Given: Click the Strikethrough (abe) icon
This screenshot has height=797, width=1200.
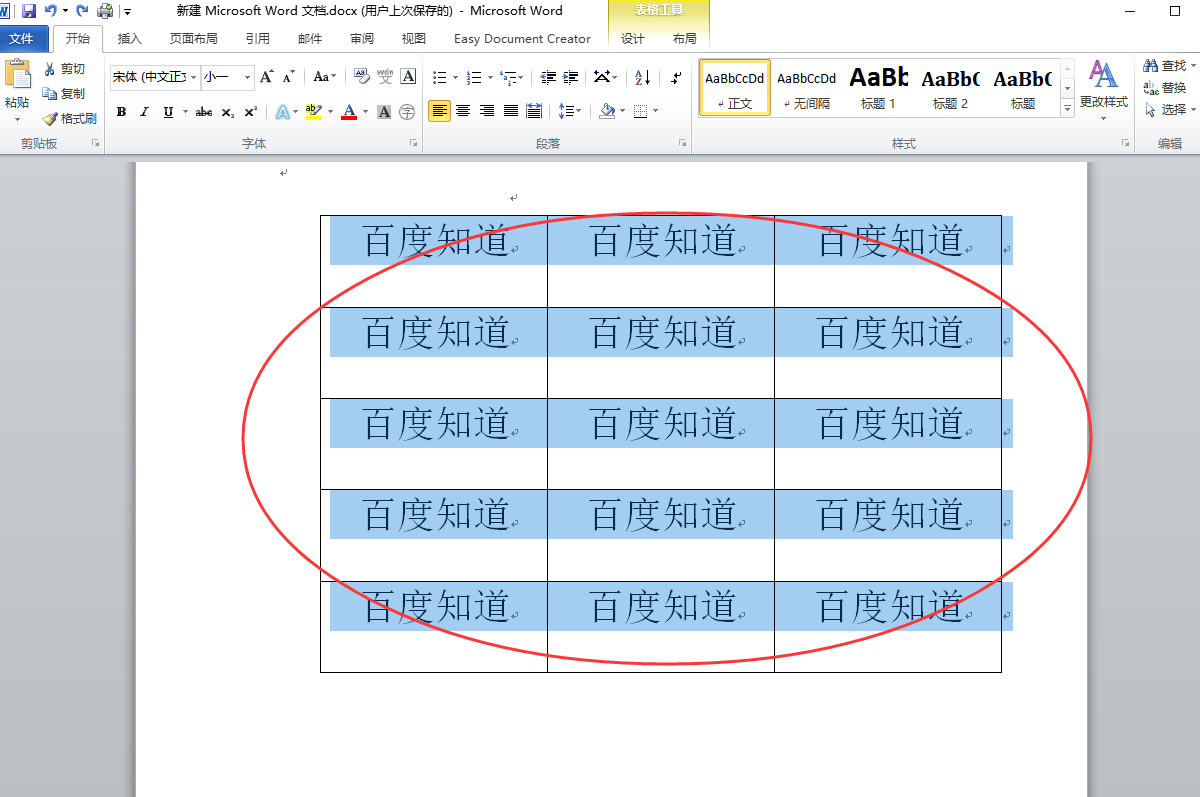Looking at the screenshot, I should (x=203, y=112).
